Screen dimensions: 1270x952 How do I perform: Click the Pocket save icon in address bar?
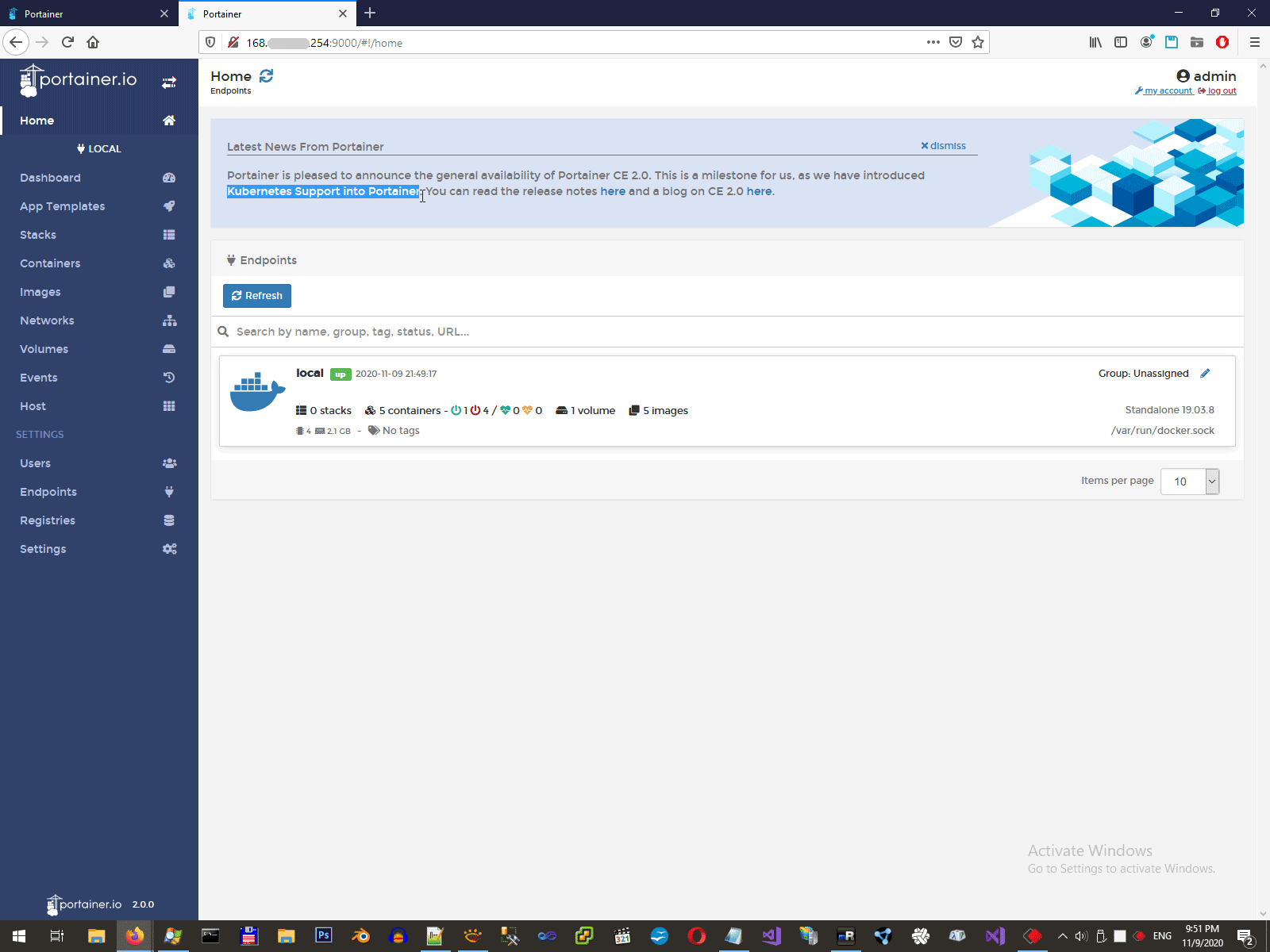[x=956, y=42]
